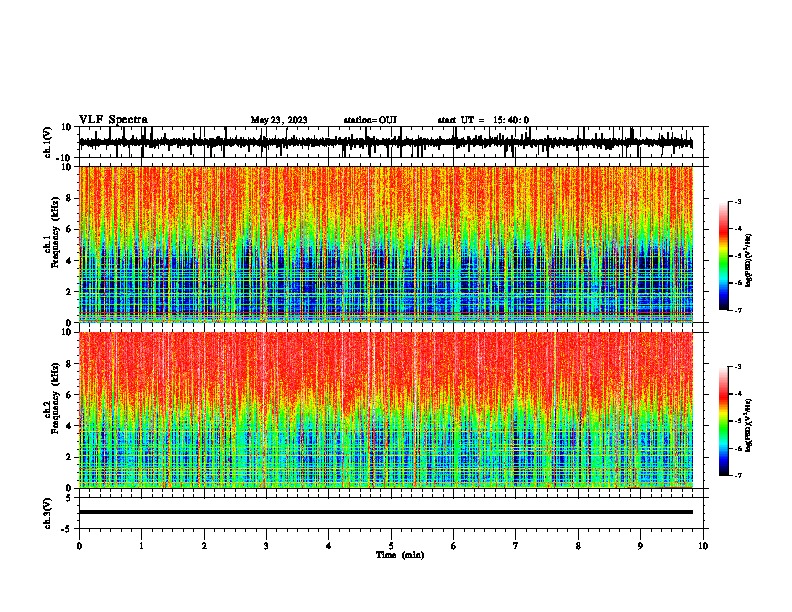Viewport: 792px width, 612px height.
Task: Click the time axis tick label '1'
Action: coord(141,546)
